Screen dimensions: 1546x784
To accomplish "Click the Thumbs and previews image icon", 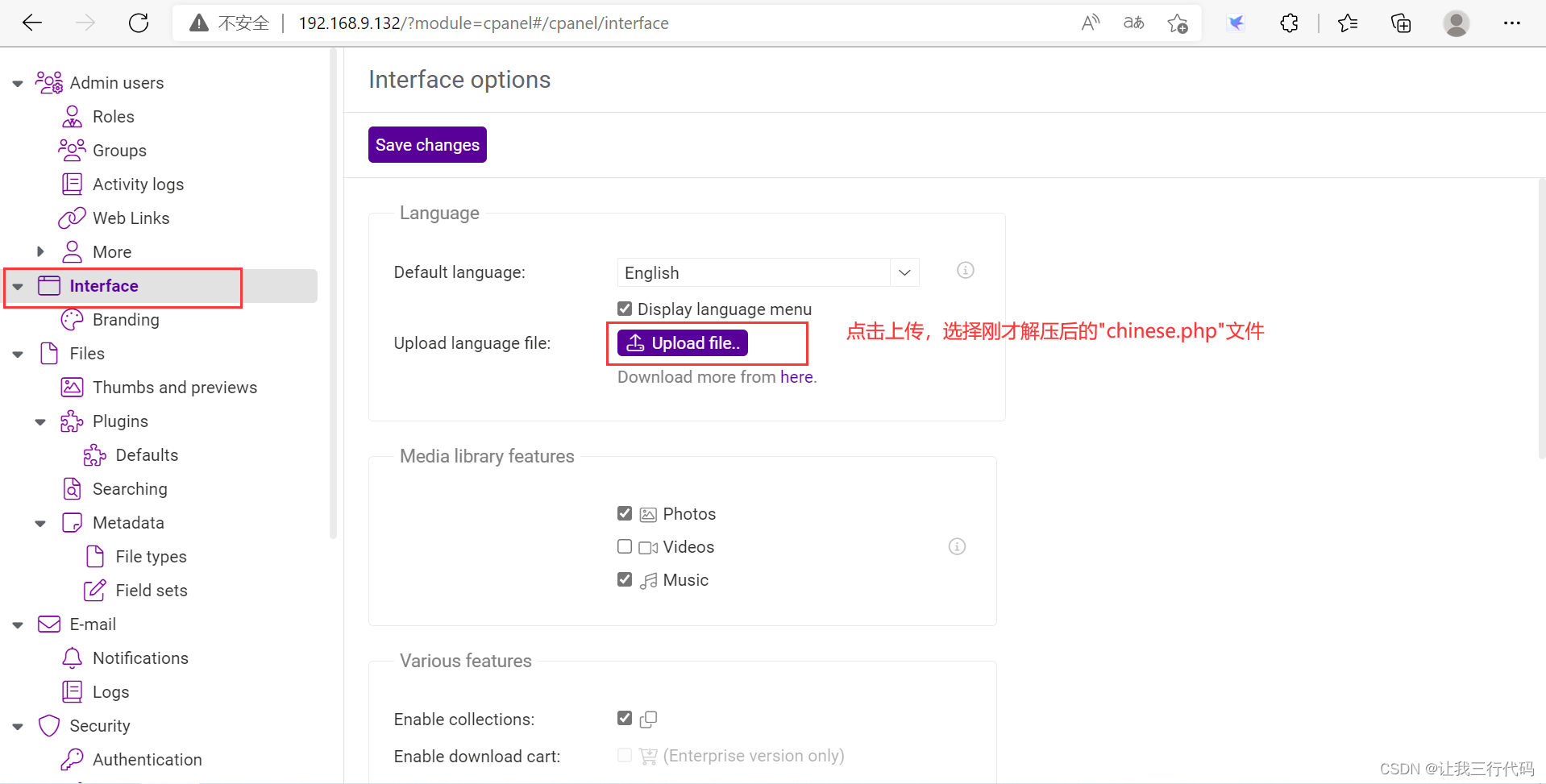I will [72, 388].
